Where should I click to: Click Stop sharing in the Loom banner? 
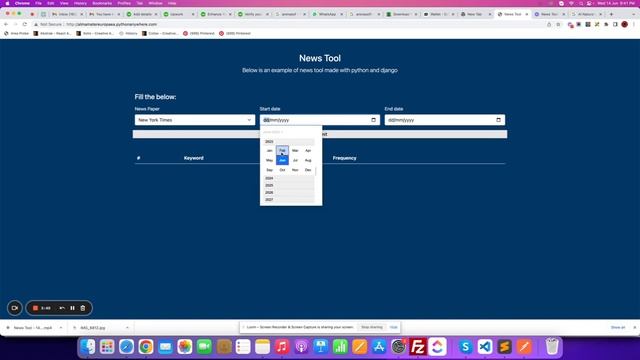pos(372,327)
